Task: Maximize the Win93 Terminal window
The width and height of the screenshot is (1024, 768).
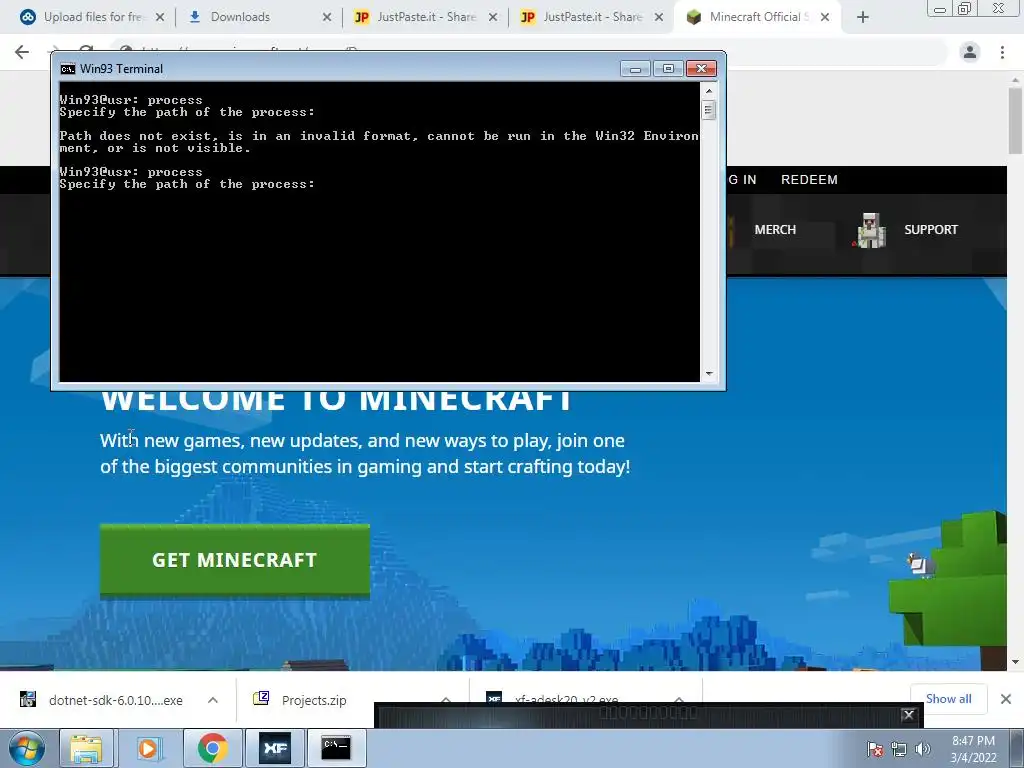Action: [667, 69]
